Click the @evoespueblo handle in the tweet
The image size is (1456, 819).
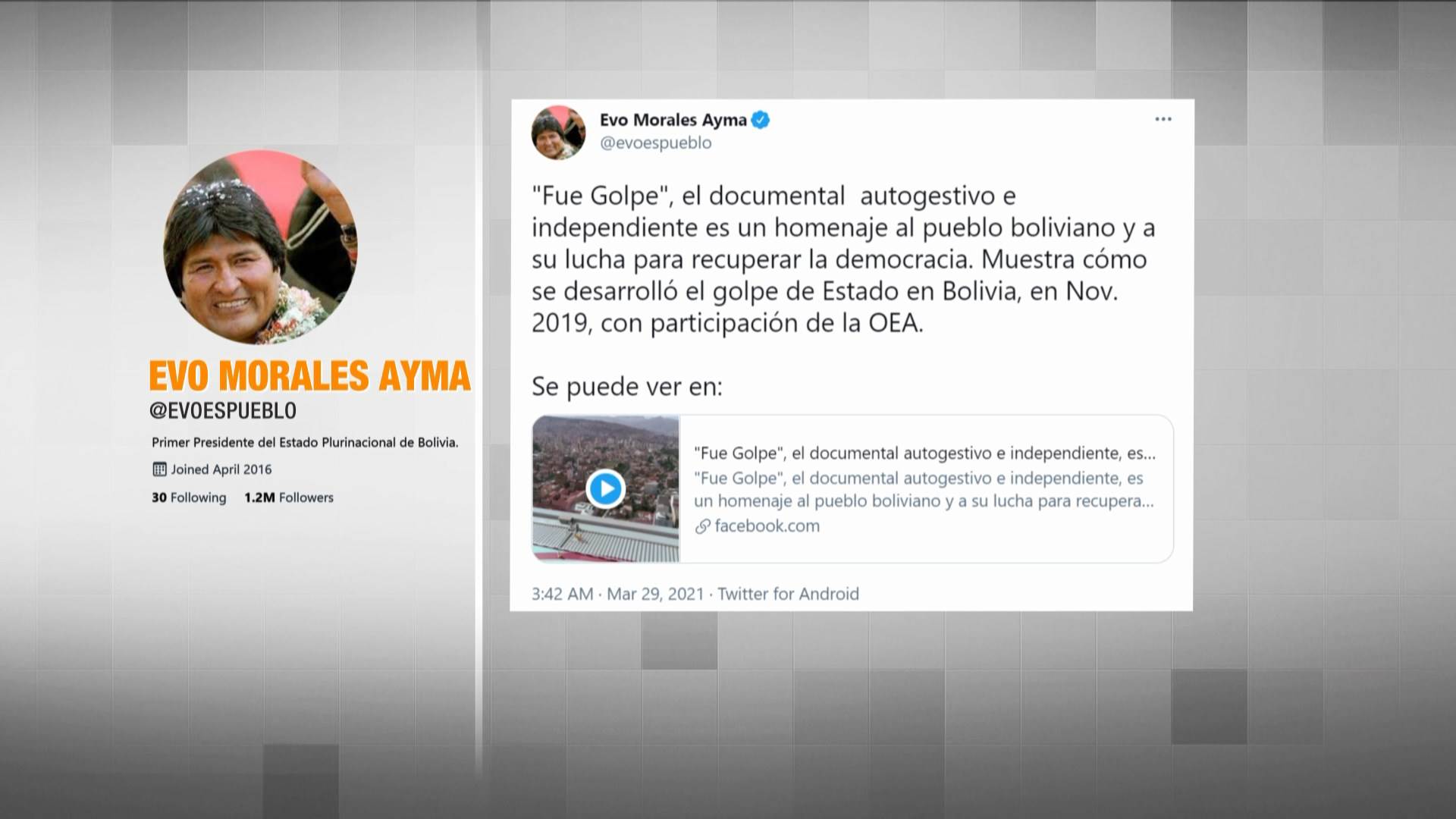pyautogui.click(x=655, y=143)
